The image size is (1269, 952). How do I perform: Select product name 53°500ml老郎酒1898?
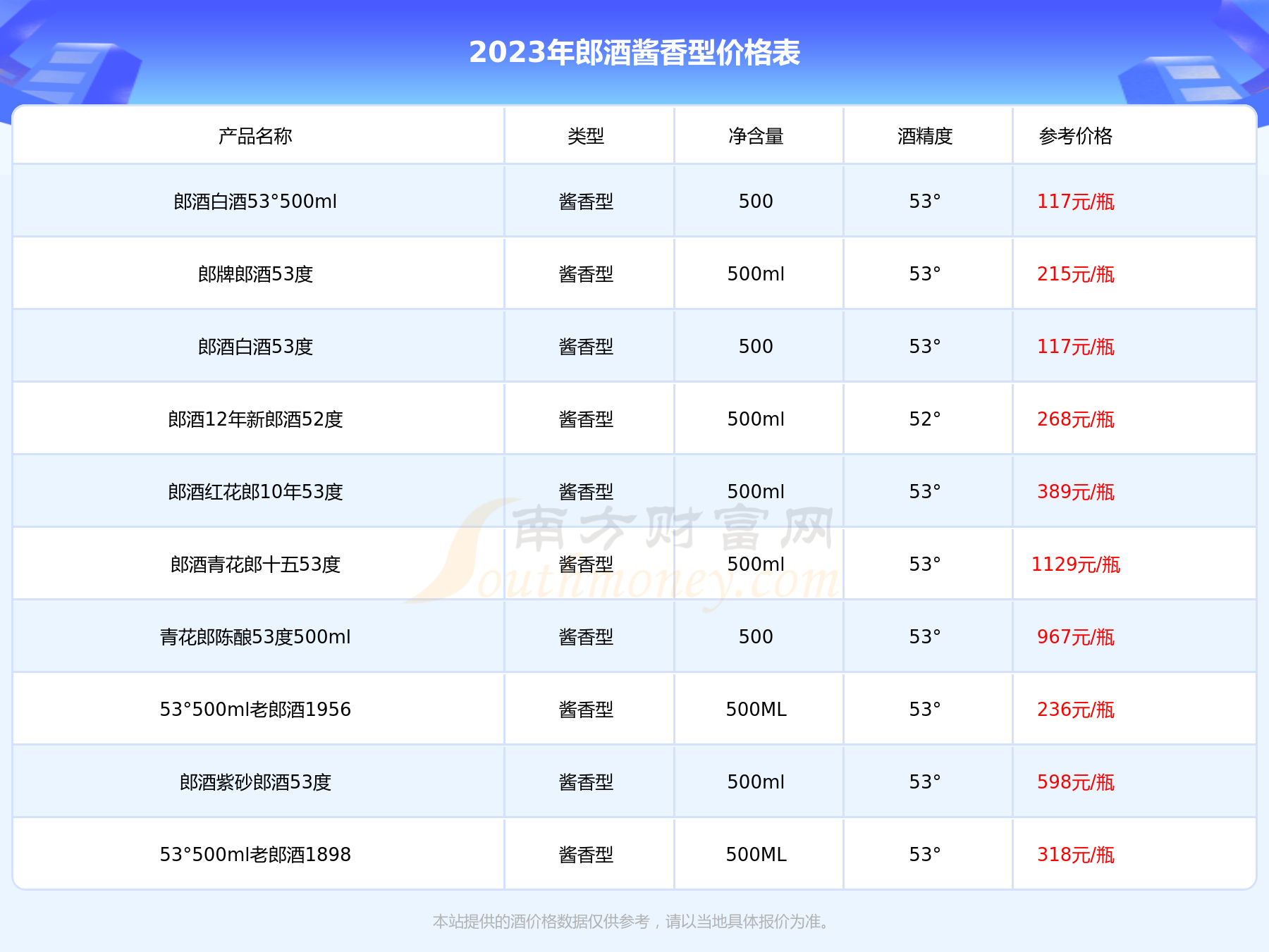click(255, 855)
